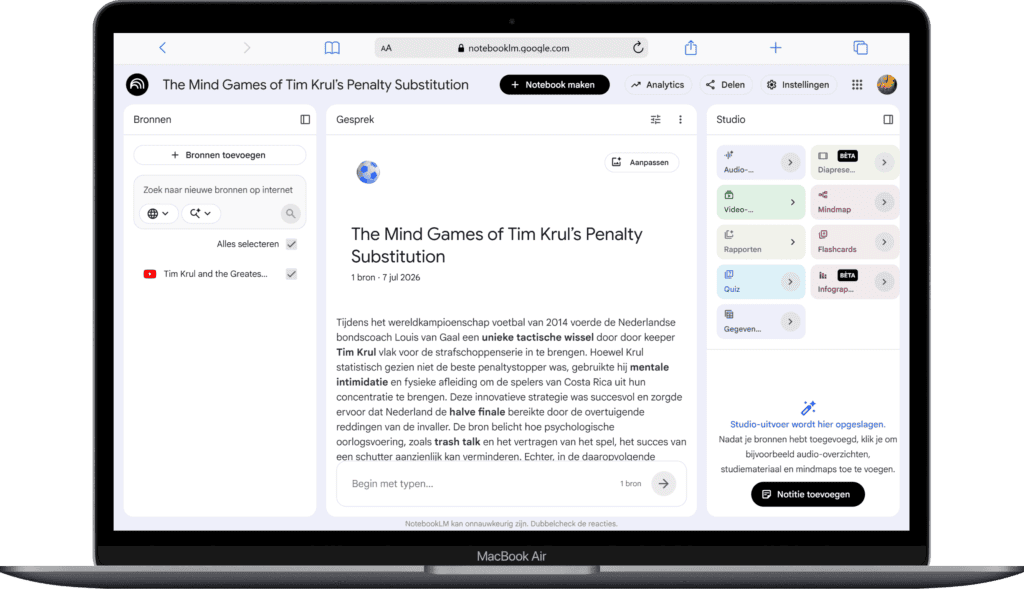Go back with Safari back arrow

tap(163, 48)
